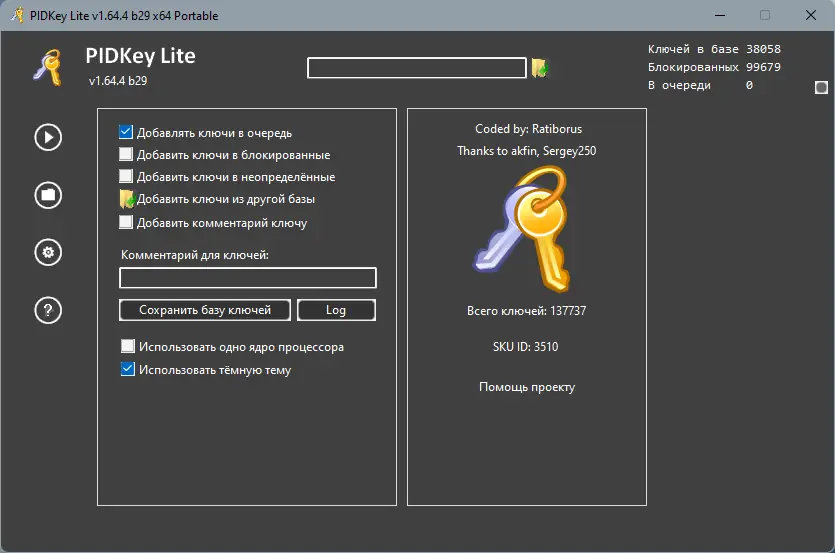835x553 pixels.
Task: Click the 'v1.64.4 b29' version label
Action: [118, 81]
